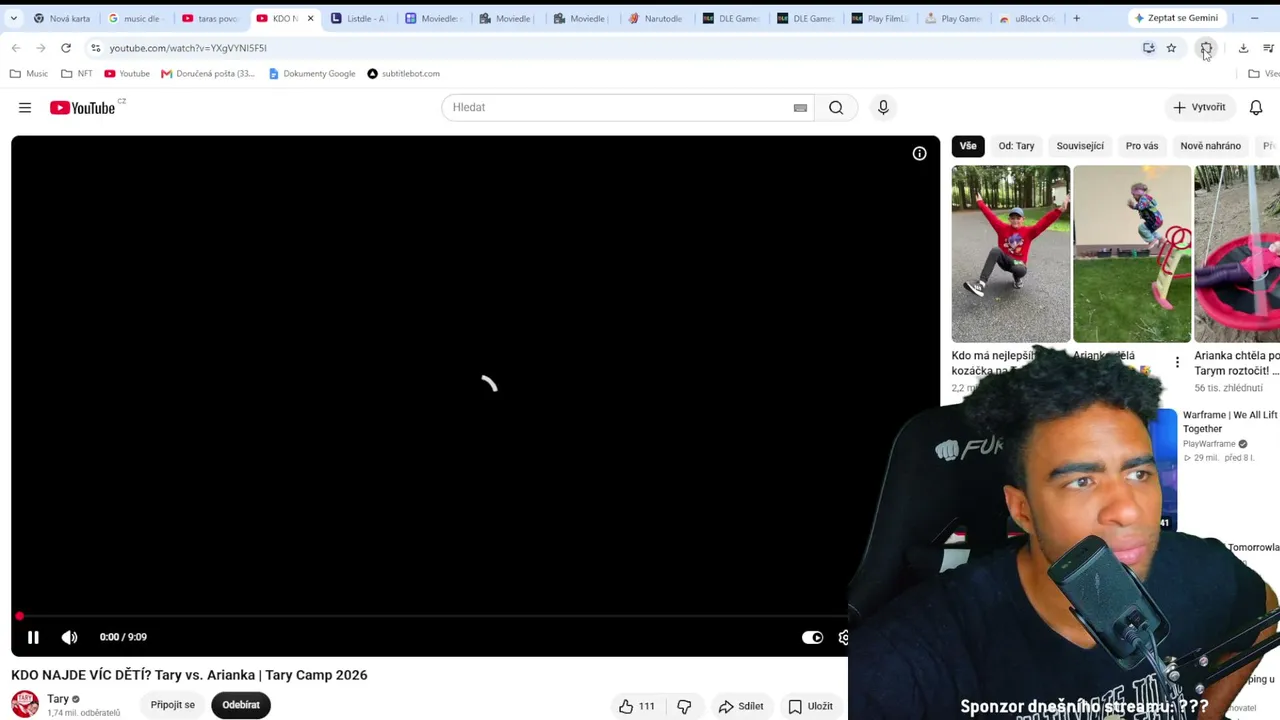1280x720 pixels.
Task: Go back in browser history
Action: tap(16, 48)
